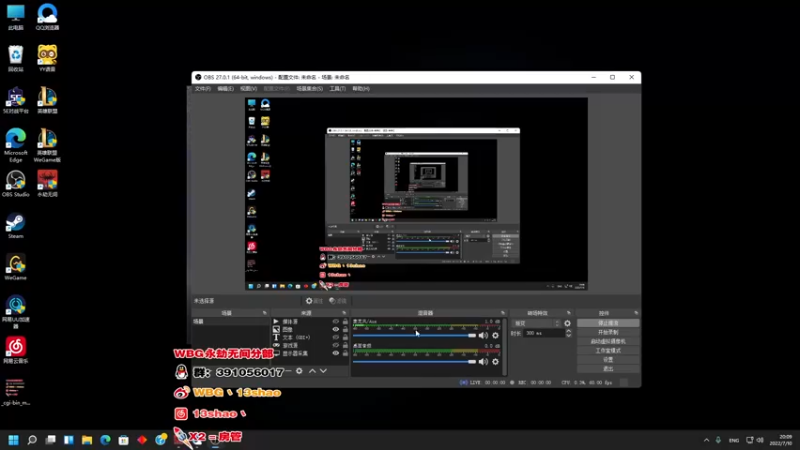This screenshot has height=450, width=800.
Task: Open 桌面音频 audio settings gear
Action: [x=495, y=362]
